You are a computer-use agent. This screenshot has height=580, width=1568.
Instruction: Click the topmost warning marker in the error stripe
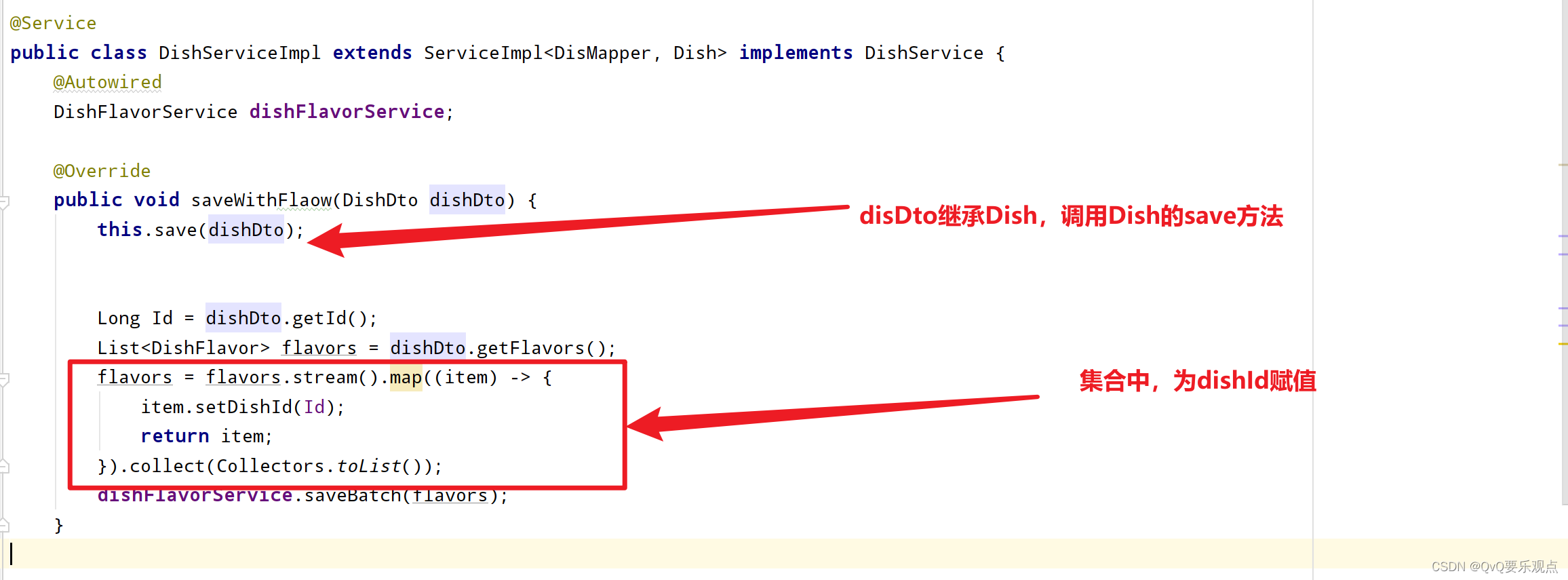1563,165
